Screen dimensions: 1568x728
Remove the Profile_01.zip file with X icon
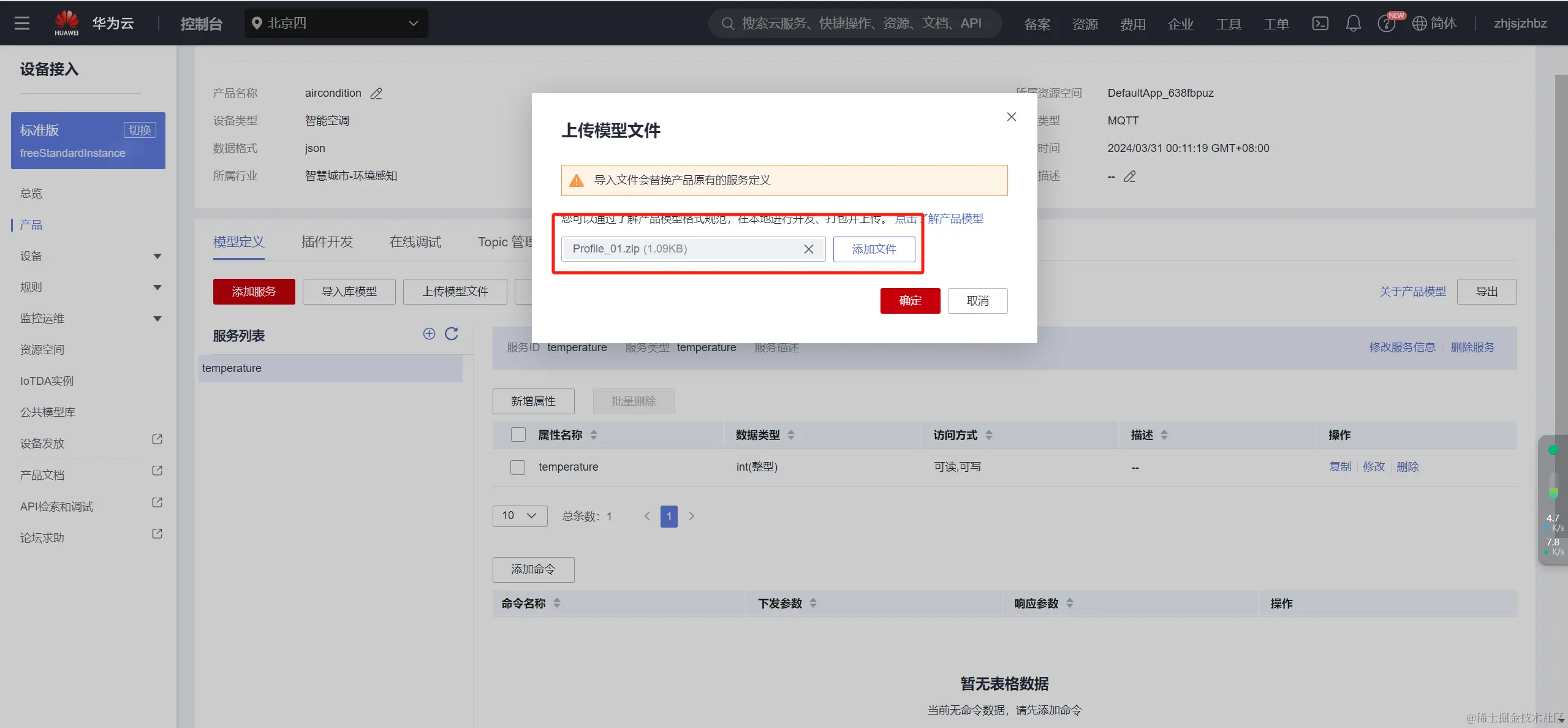808,249
